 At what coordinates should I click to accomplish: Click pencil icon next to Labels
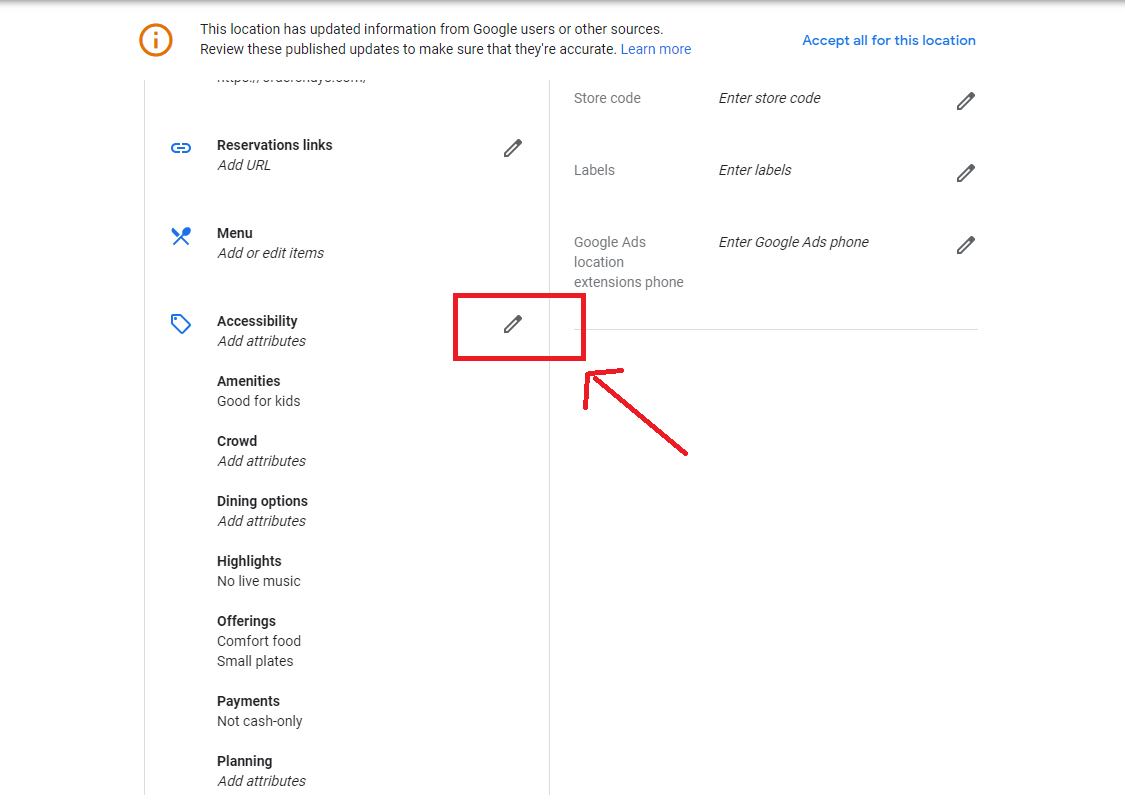click(x=965, y=173)
